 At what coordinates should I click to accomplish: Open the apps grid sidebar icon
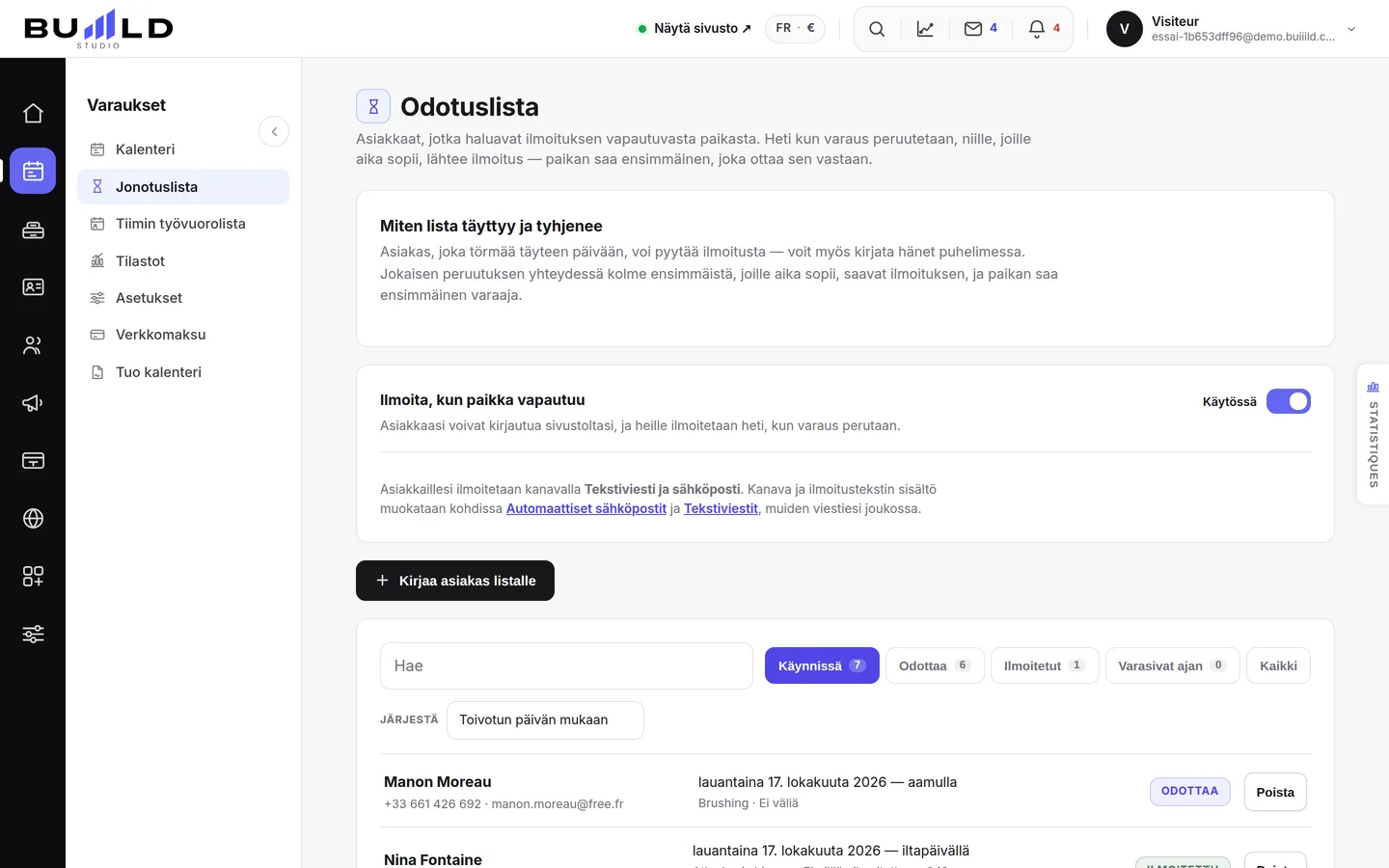point(33,577)
